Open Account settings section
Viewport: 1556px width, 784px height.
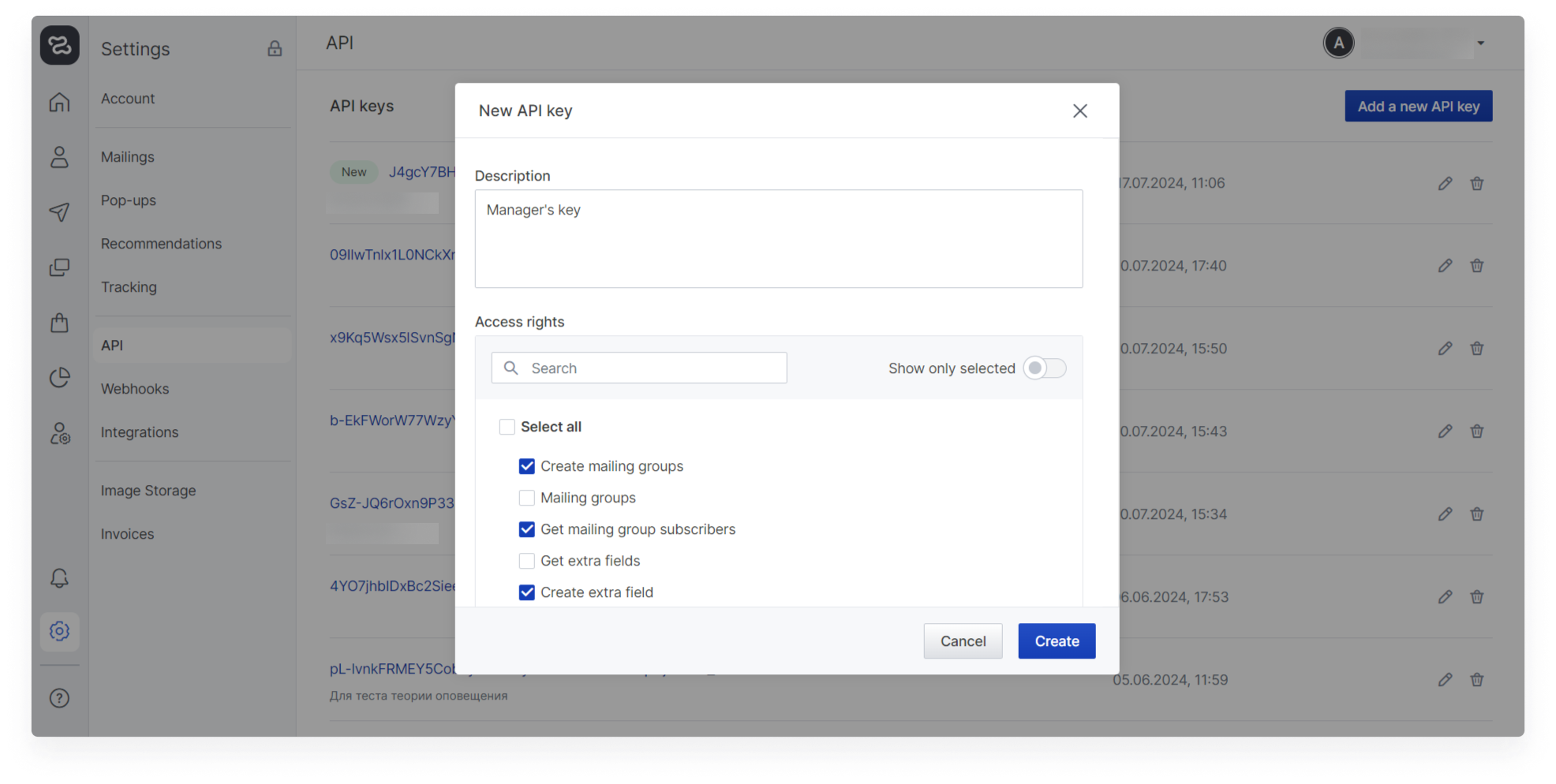[128, 99]
